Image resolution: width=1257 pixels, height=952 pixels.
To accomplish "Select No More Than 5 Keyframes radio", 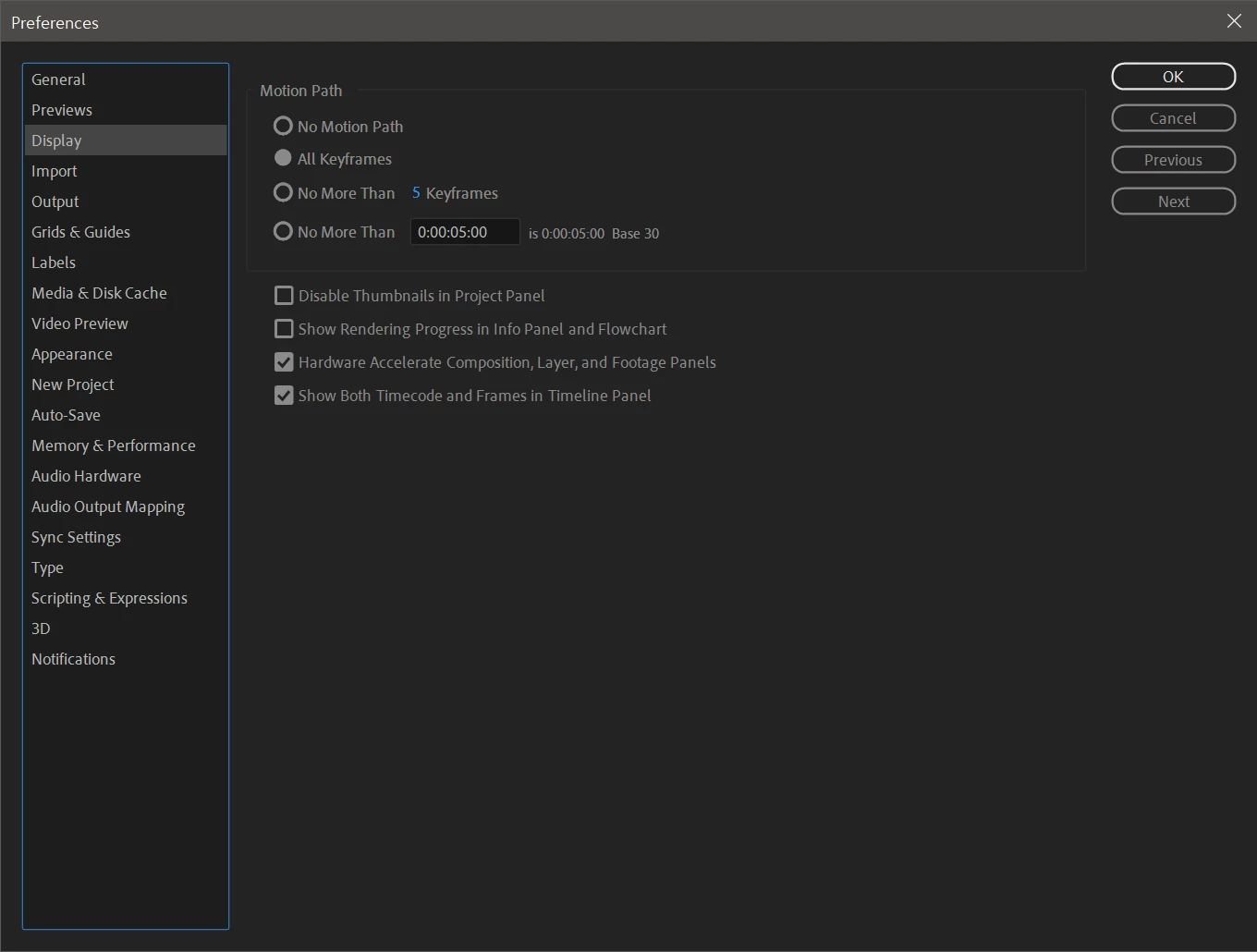I will tap(283, 192).
